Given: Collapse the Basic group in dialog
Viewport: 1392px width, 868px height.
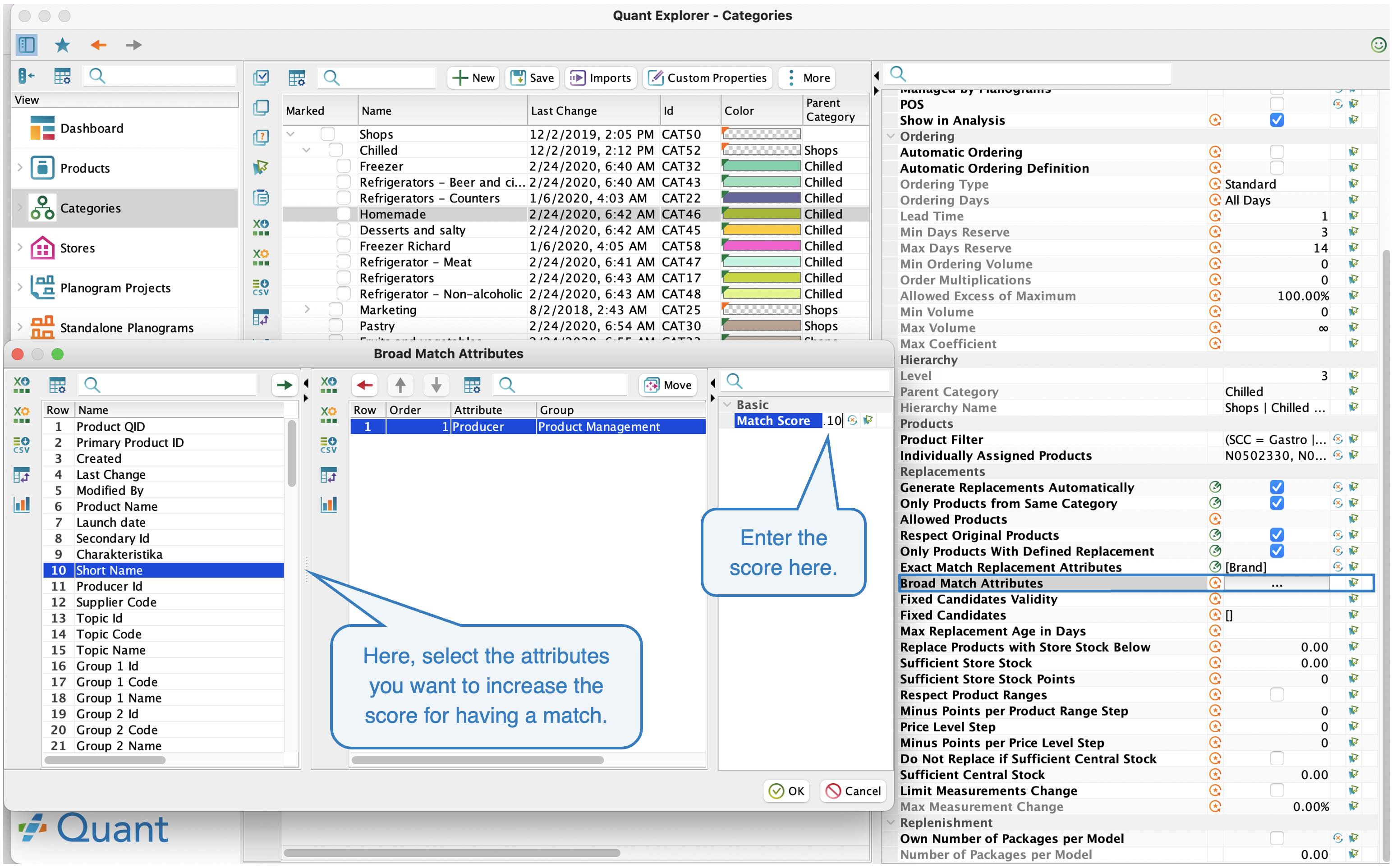Looking at the screenshot, I should tap(727, 404).
